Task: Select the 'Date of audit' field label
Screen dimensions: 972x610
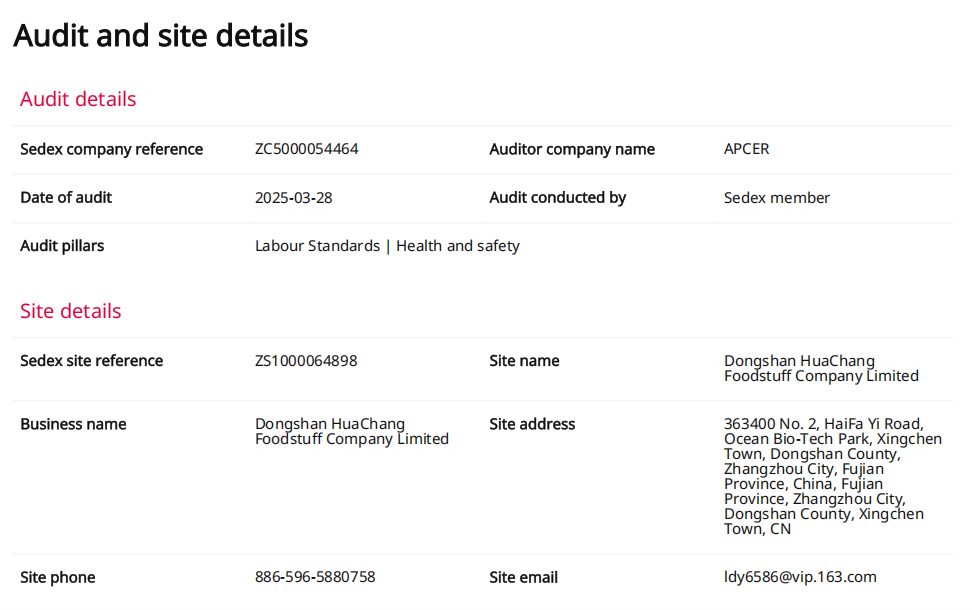Action: (x=66, y=198)
